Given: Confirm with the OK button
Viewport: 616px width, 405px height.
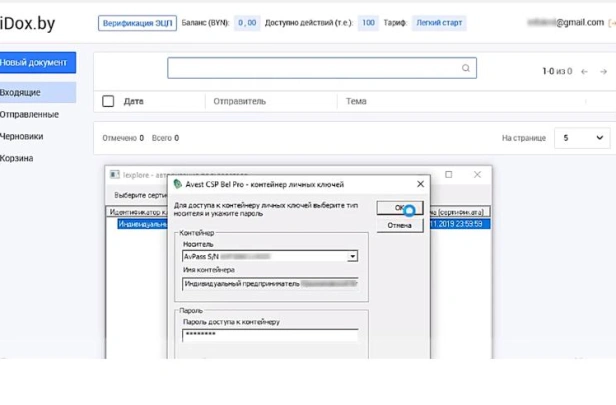Looking at the screenshot, I should (400, 208).
